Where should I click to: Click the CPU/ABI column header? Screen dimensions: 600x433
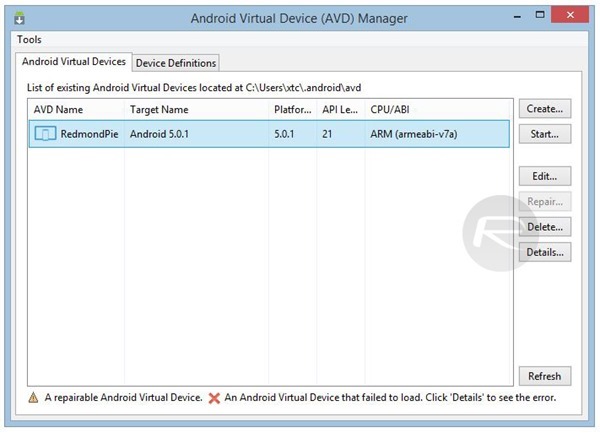coord(439,110)
